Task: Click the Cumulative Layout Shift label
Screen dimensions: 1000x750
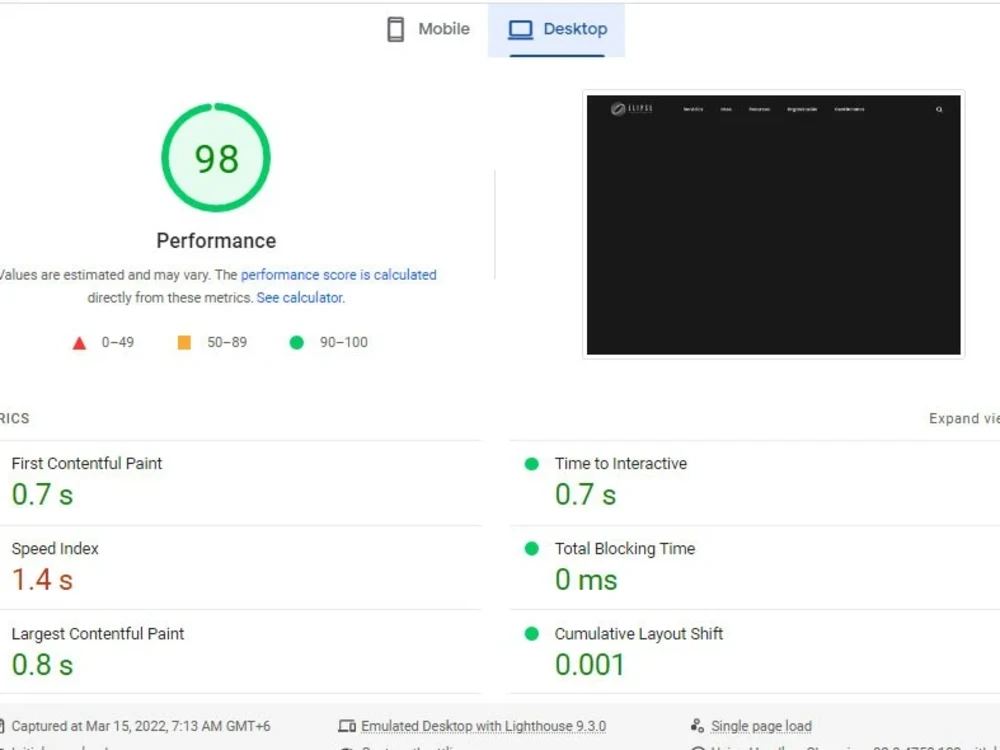Action: (x=638, y=634)
